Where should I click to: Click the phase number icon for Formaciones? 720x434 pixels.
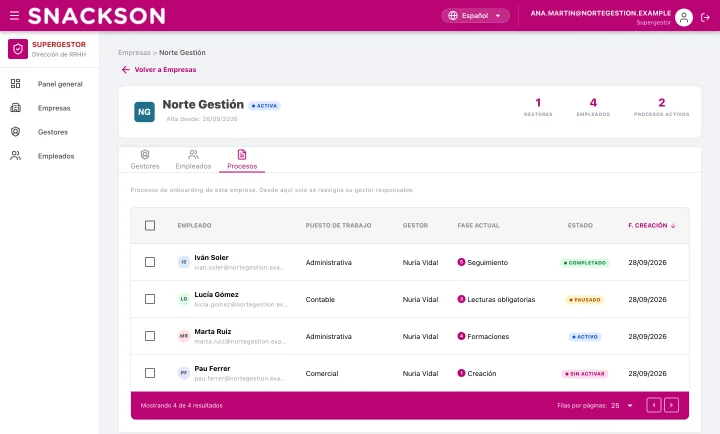coord(461,336)
